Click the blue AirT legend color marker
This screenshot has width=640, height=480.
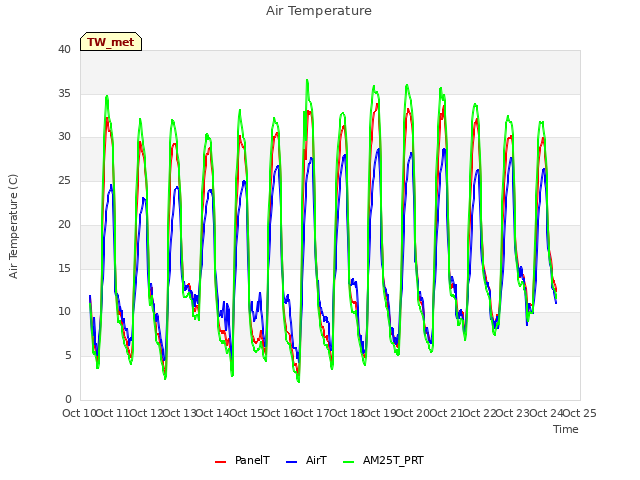[x=291, y=462]
